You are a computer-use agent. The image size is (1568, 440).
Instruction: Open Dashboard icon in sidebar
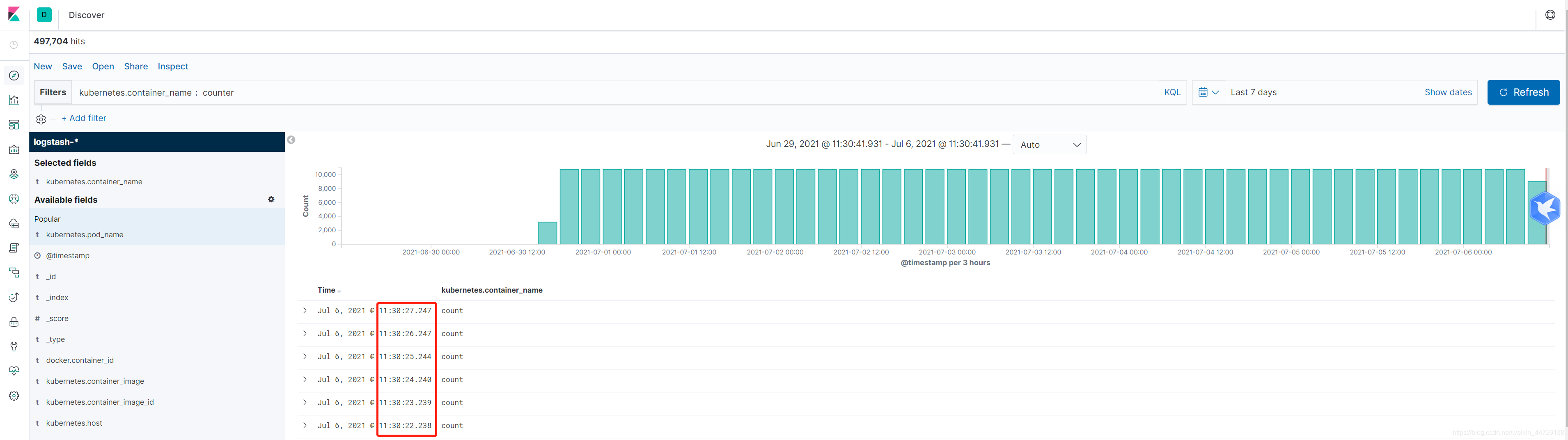[x=14, y=125]
